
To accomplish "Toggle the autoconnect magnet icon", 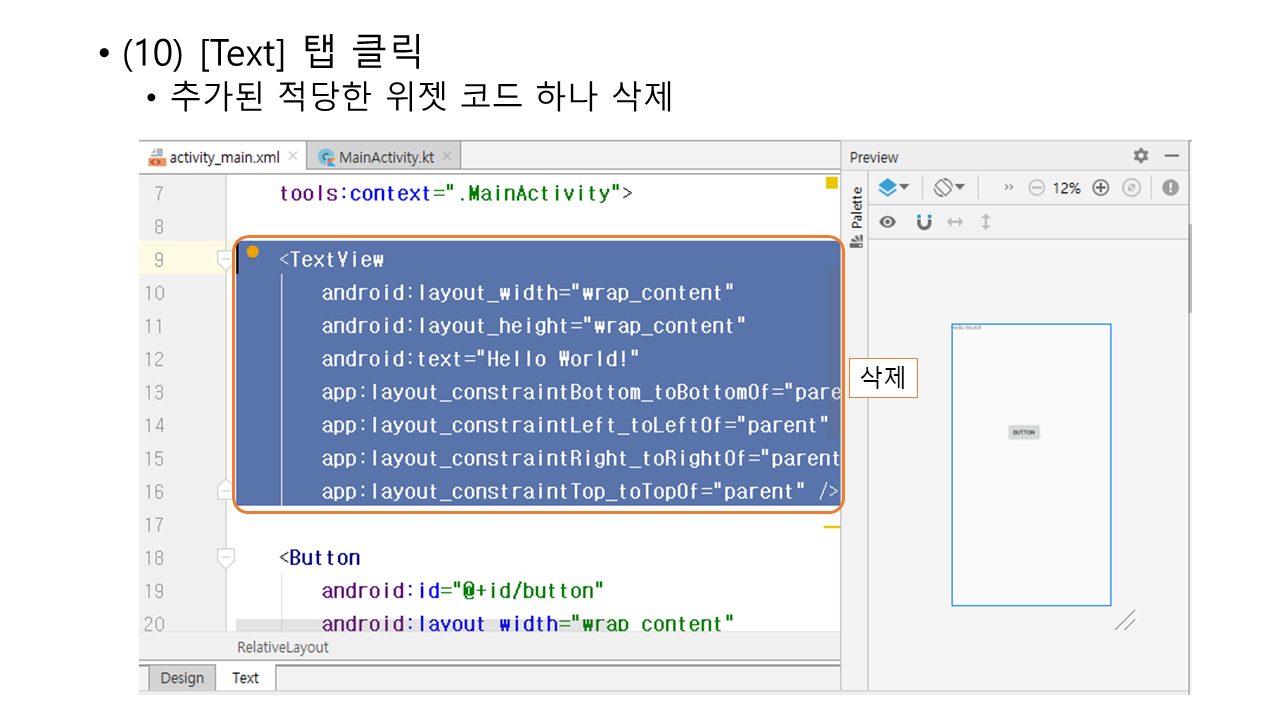I will (x=923, y=222).
